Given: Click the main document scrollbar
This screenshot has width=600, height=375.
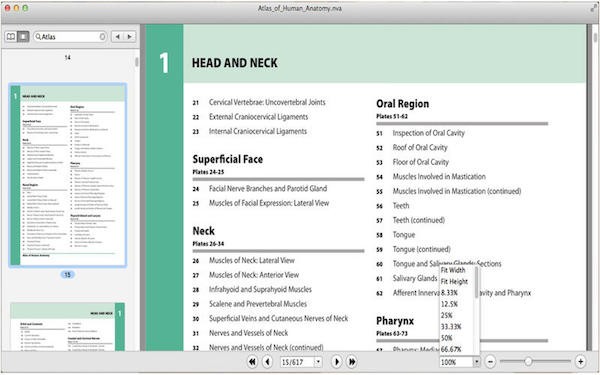Looking at the screenshot, I should [x=595, y=37].
